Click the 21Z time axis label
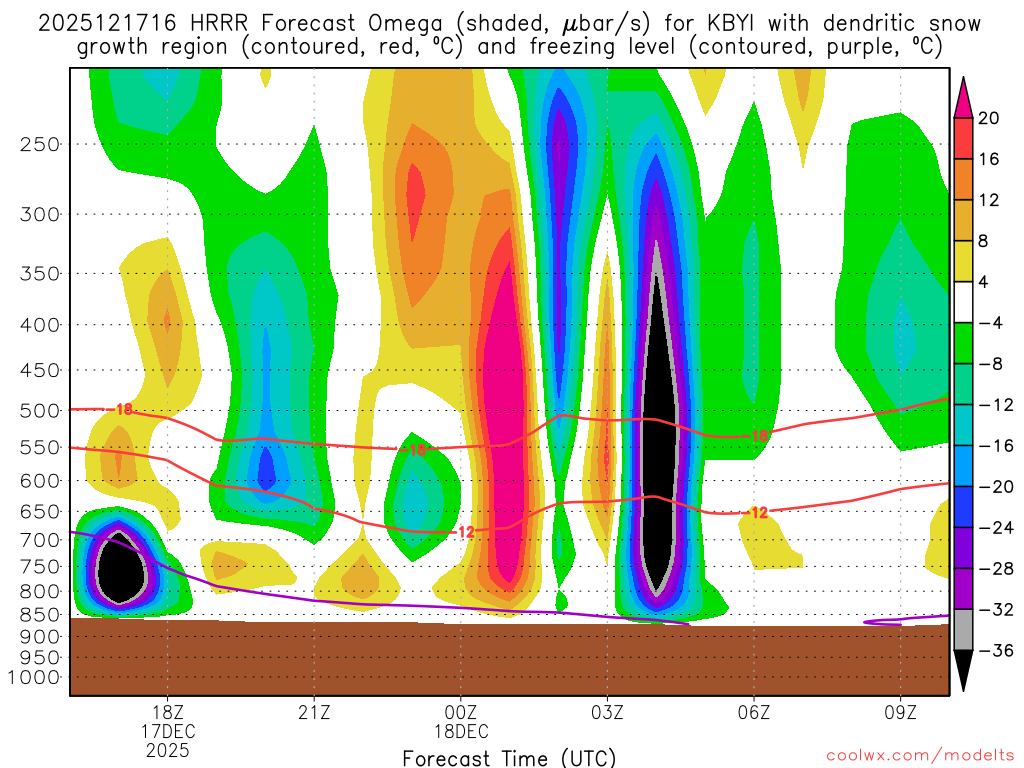Image resolution: width=1024 pixels, height=768 pixels. 314,712
